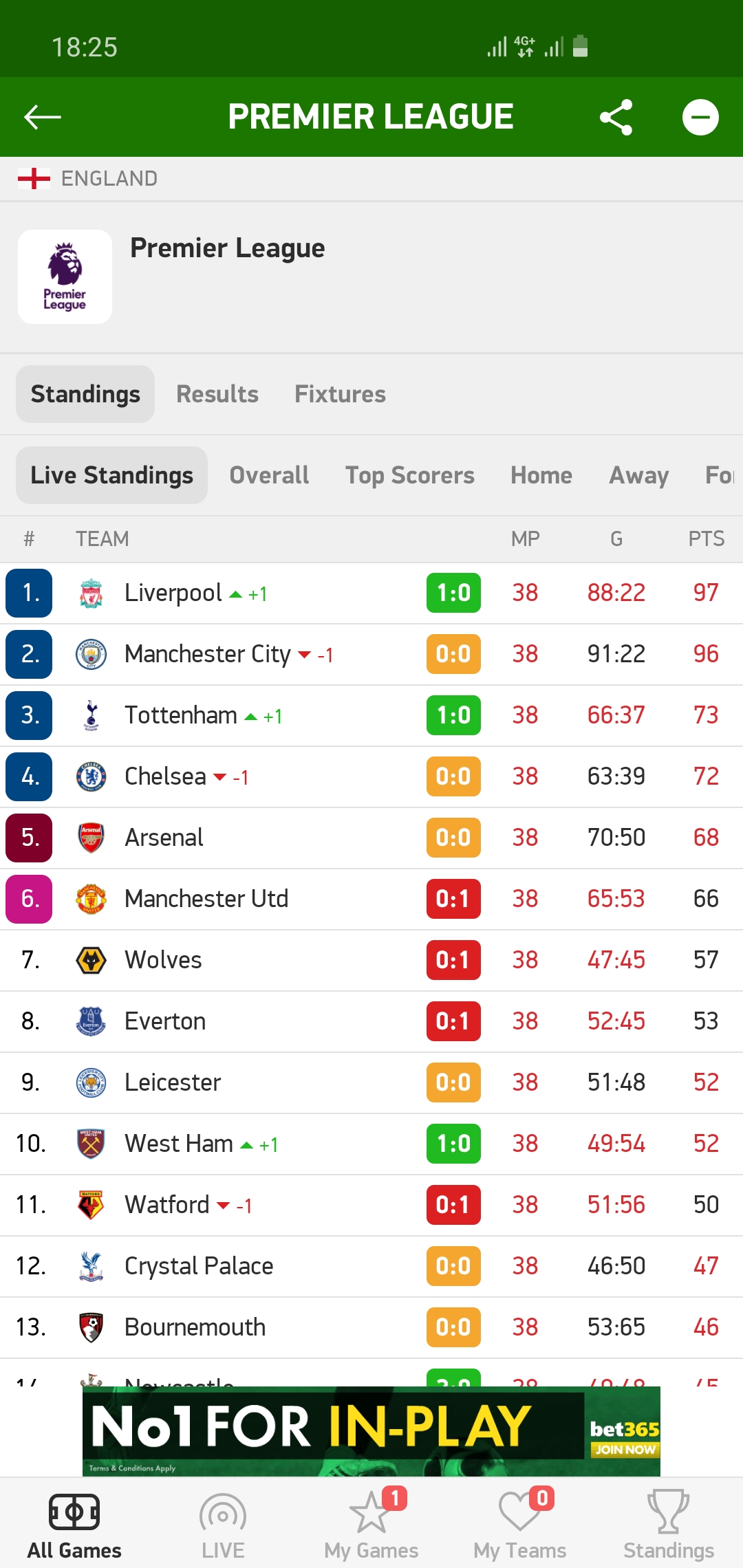Select the Overall standings filter
The height and width of the screenshot is (1568, 743).
point(269,475)
